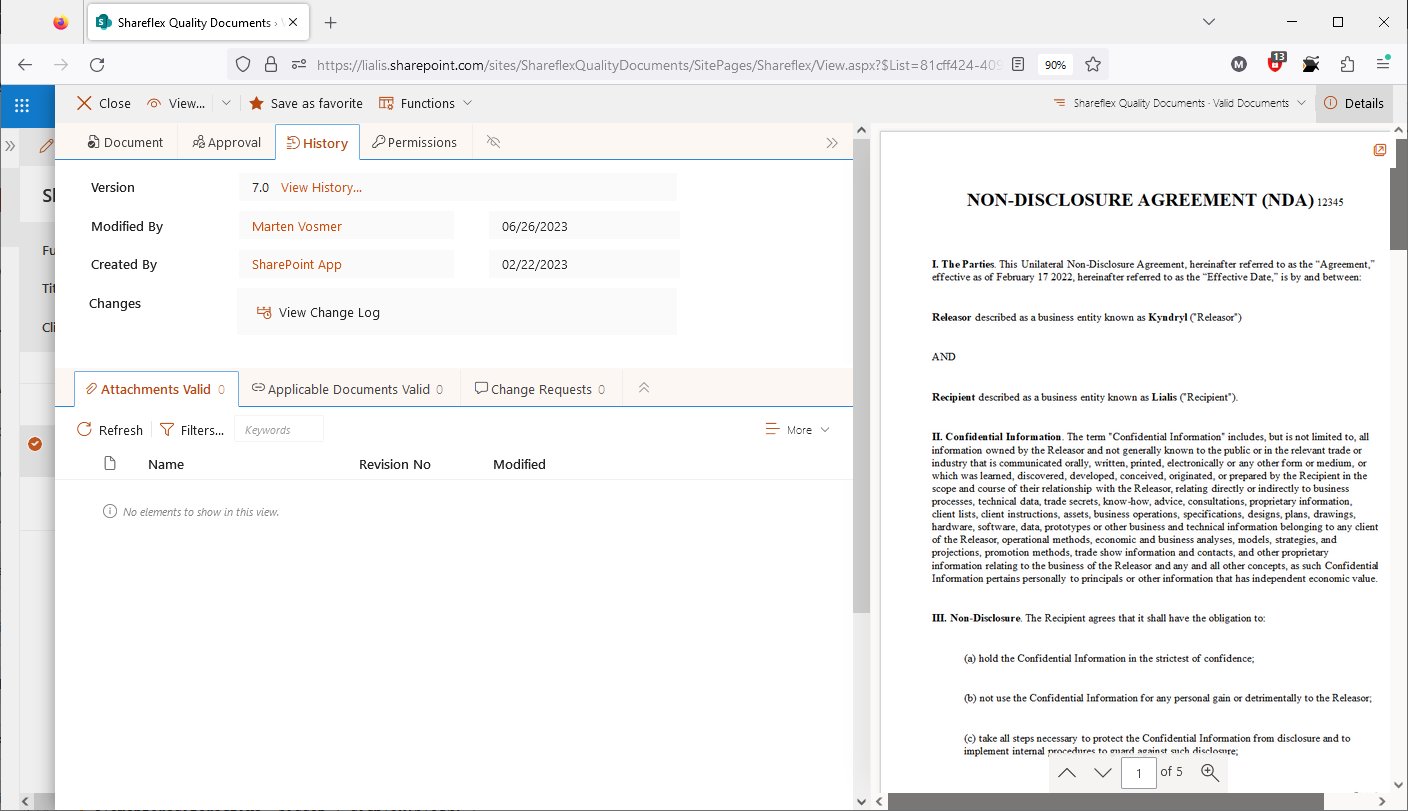This screenshot has width=1408, height=811.
Task: Open a new browser tab
Action: click(331, 22)
